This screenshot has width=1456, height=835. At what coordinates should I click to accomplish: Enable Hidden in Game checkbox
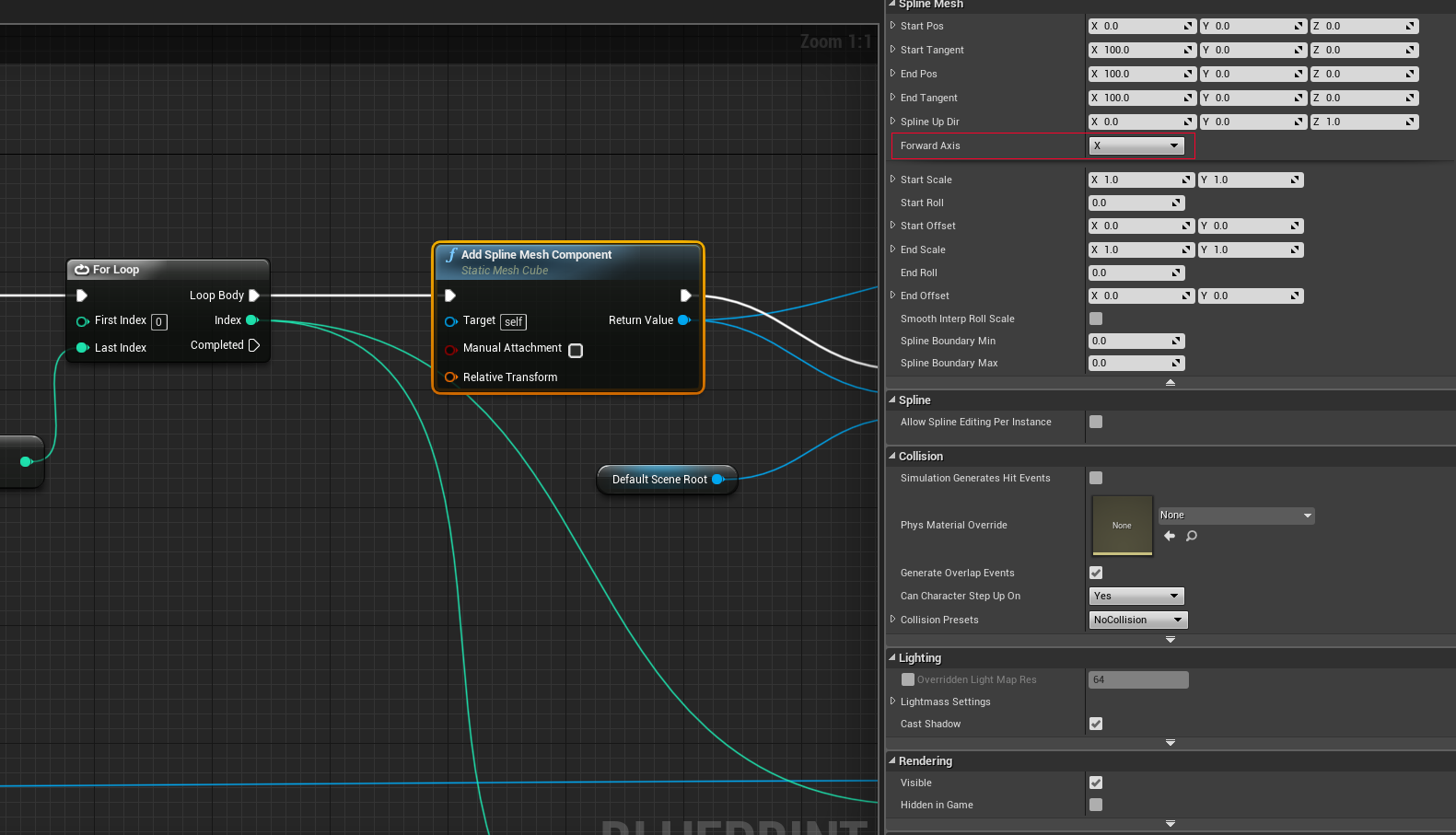pos(1096,805)
